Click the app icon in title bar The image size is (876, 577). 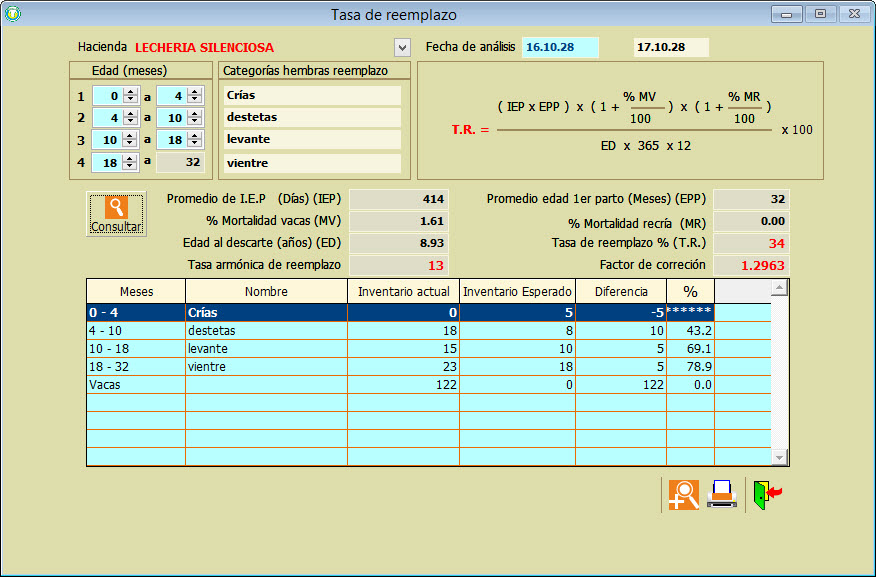(x=12, y=14)
